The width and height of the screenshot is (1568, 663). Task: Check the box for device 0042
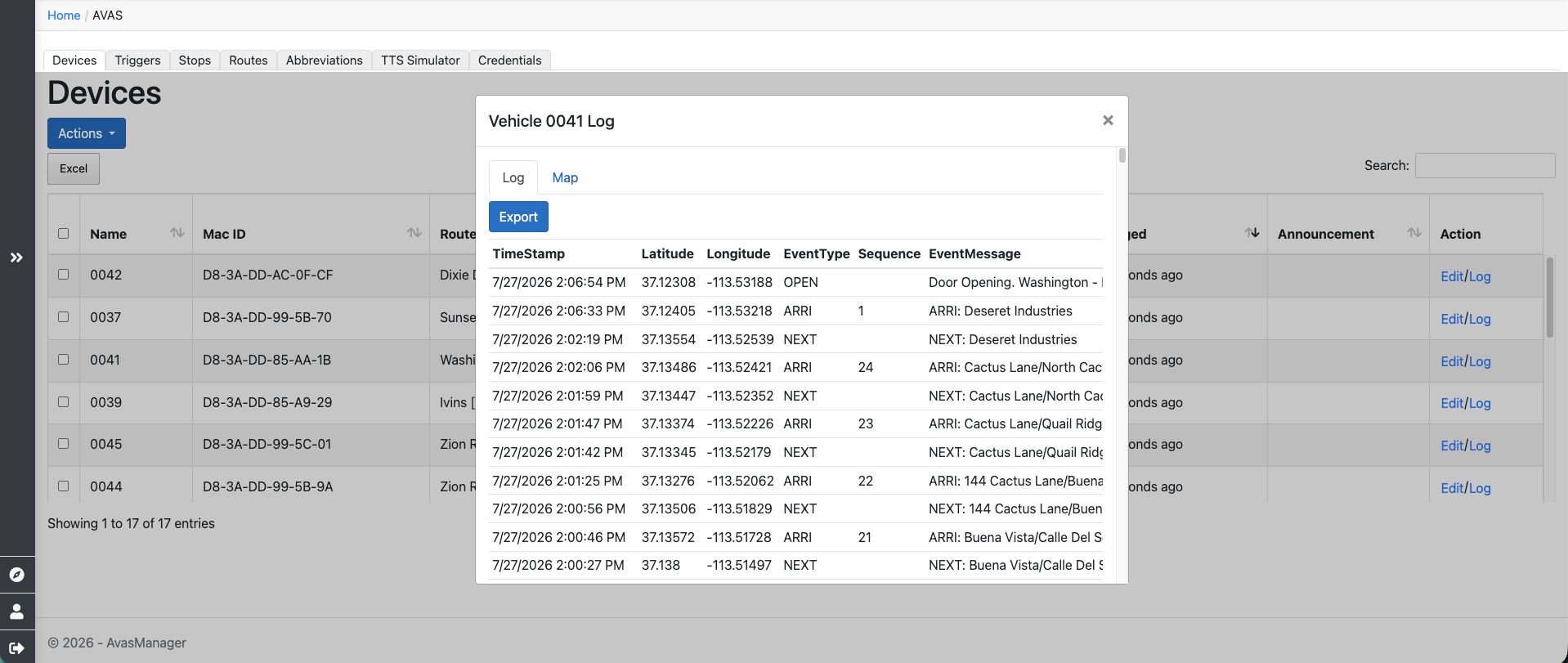[x=64, y=275]
